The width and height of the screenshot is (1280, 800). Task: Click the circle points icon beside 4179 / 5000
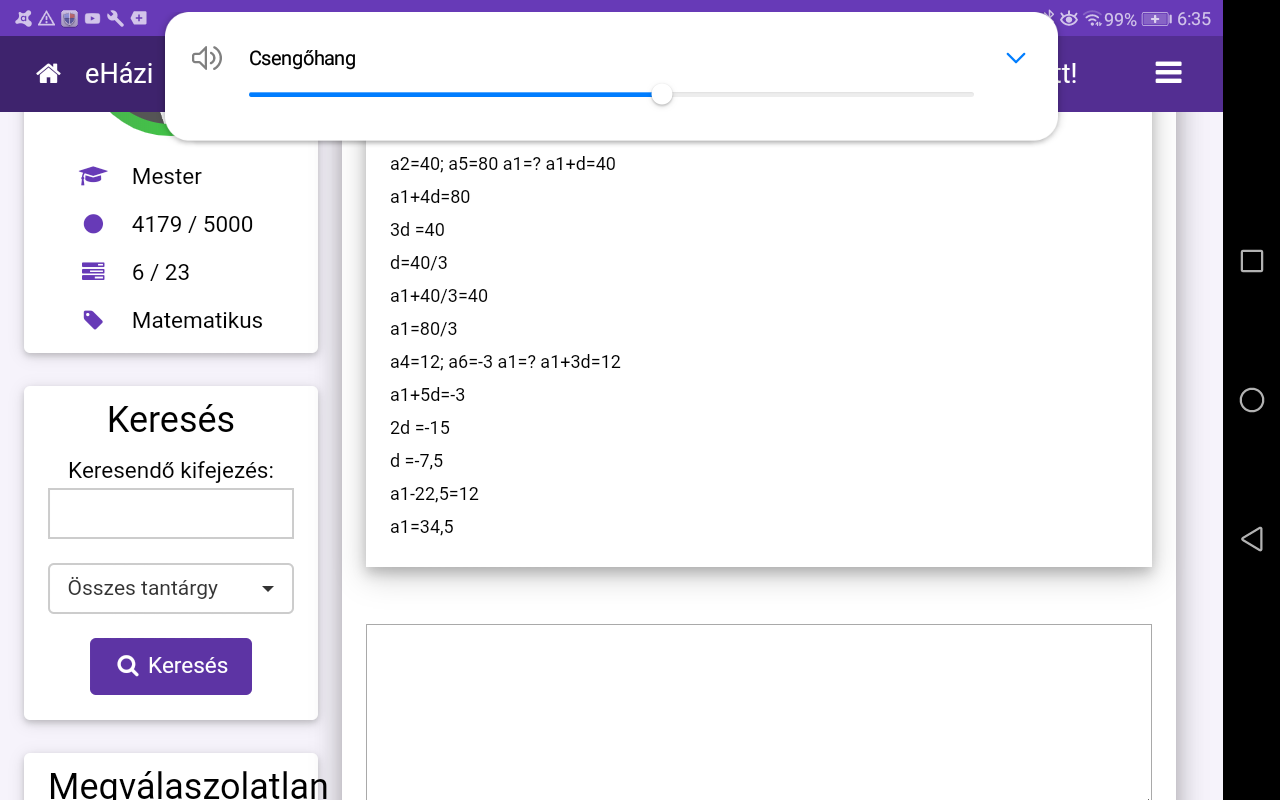click(x=93, y=224)
